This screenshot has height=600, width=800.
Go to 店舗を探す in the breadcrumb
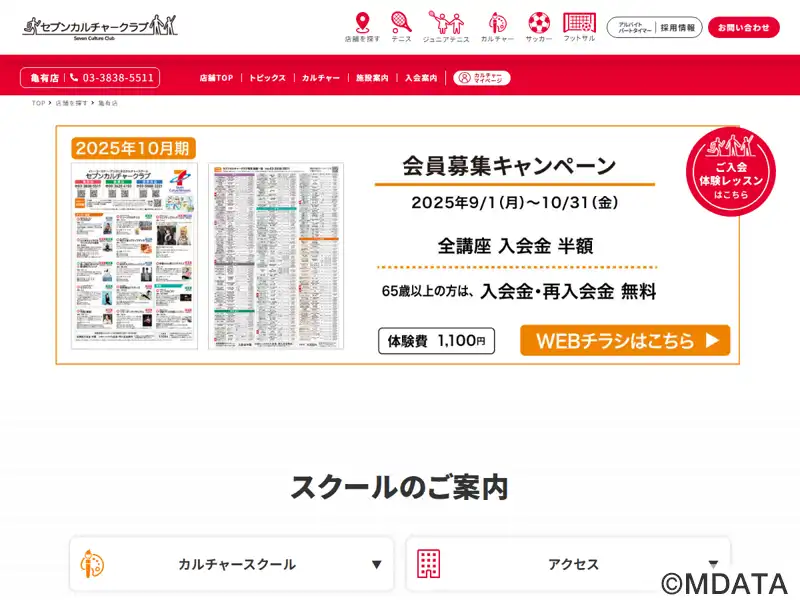tap(71, 103)
